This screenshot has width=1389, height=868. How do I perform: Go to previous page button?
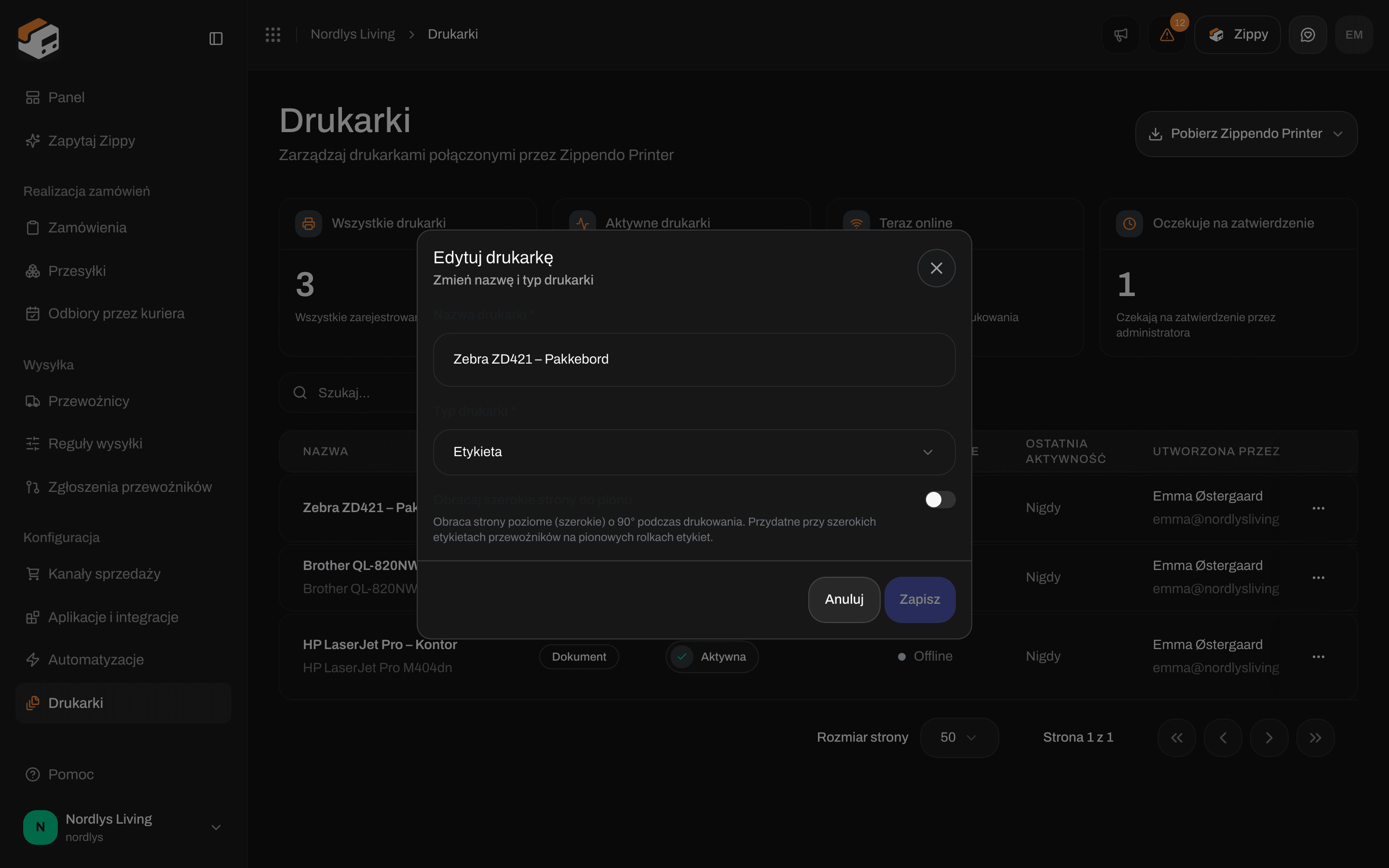pyautogui.click(x=1223, y=738)
